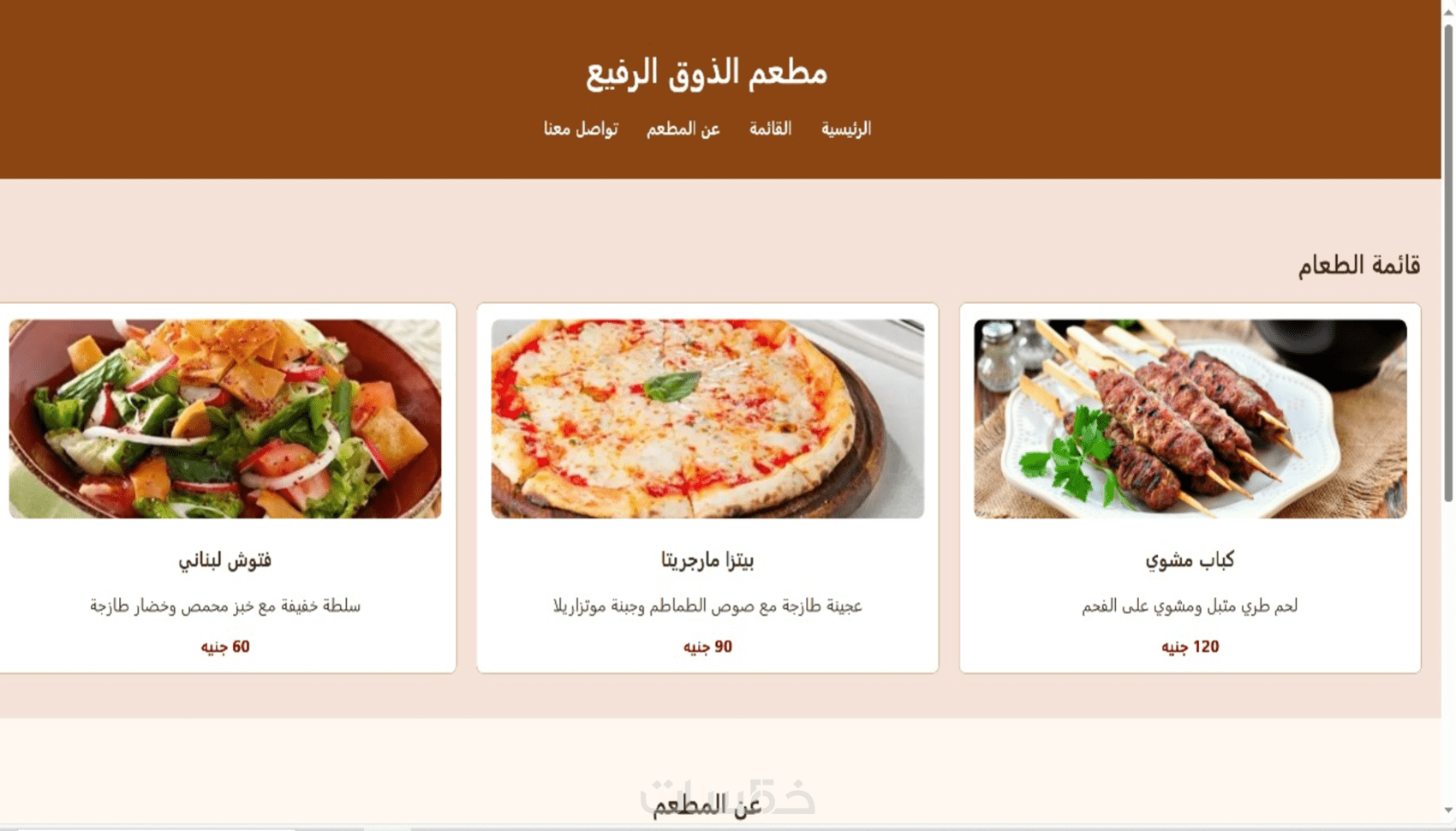Open the الرئيسية nav link
The image size is (1456, 831).
coord(845,129)
